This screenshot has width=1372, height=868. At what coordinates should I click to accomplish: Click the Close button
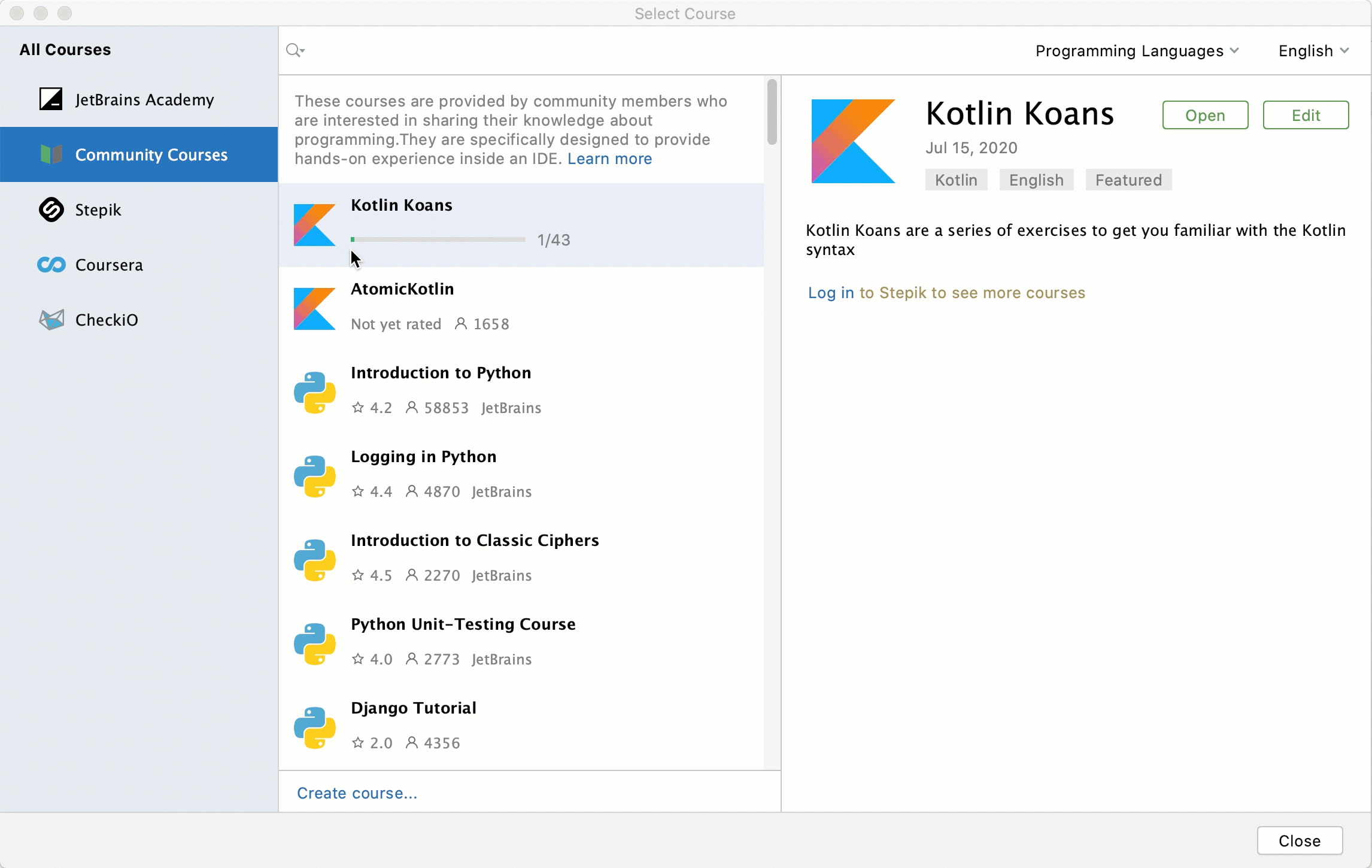pos(1300,840)
